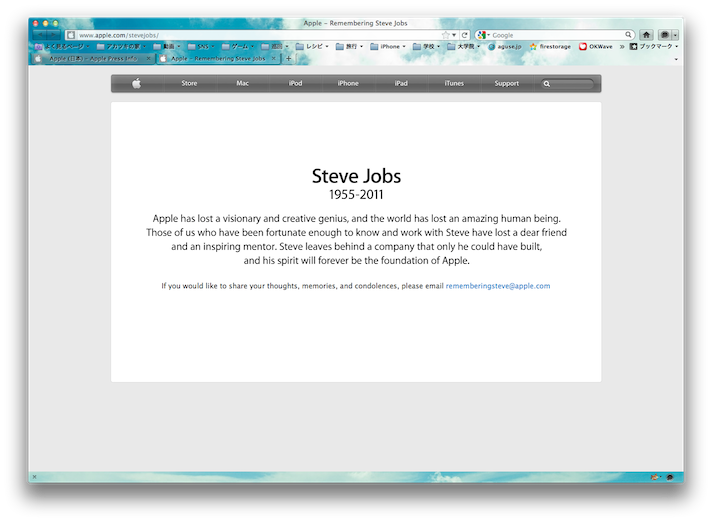Reload the page with the refresh icon
The image size is (712, 522).
coord(465,35)
